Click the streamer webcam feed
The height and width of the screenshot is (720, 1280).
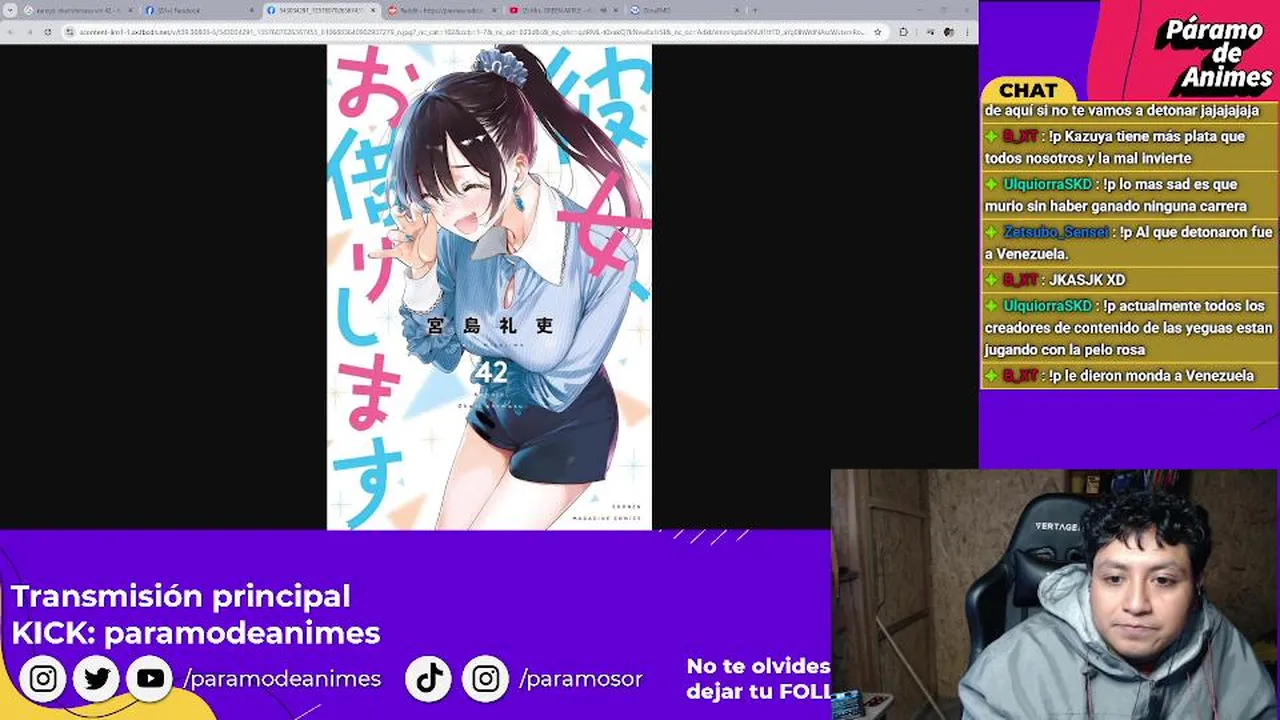(x=1055, y=595)
